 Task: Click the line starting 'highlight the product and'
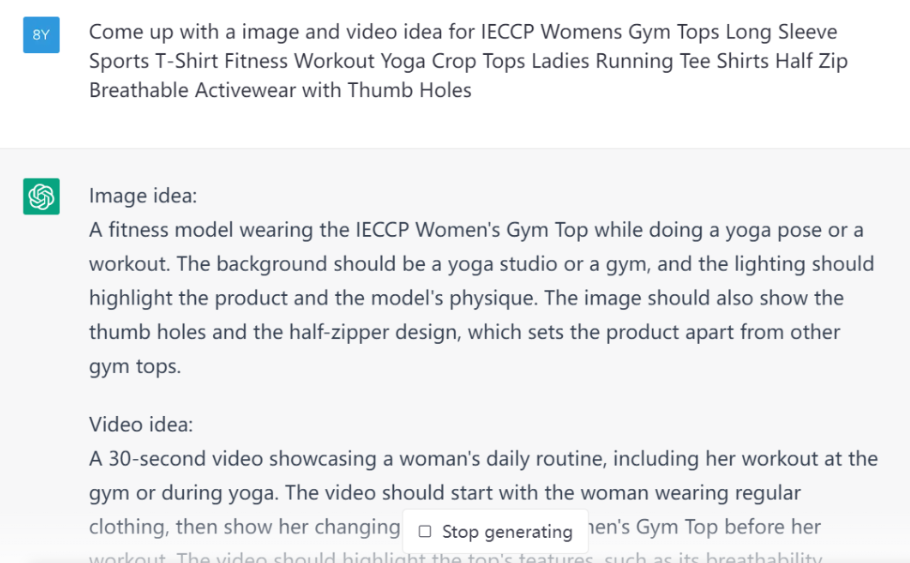pyautogui.click(x=466, y=298)
